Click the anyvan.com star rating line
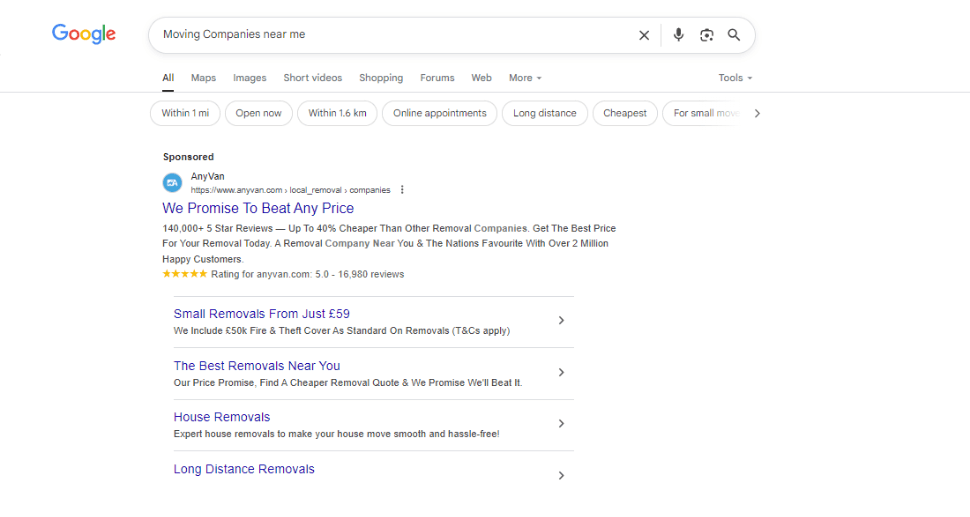This screenshot has width=970, height=517. tap(283, 274)
